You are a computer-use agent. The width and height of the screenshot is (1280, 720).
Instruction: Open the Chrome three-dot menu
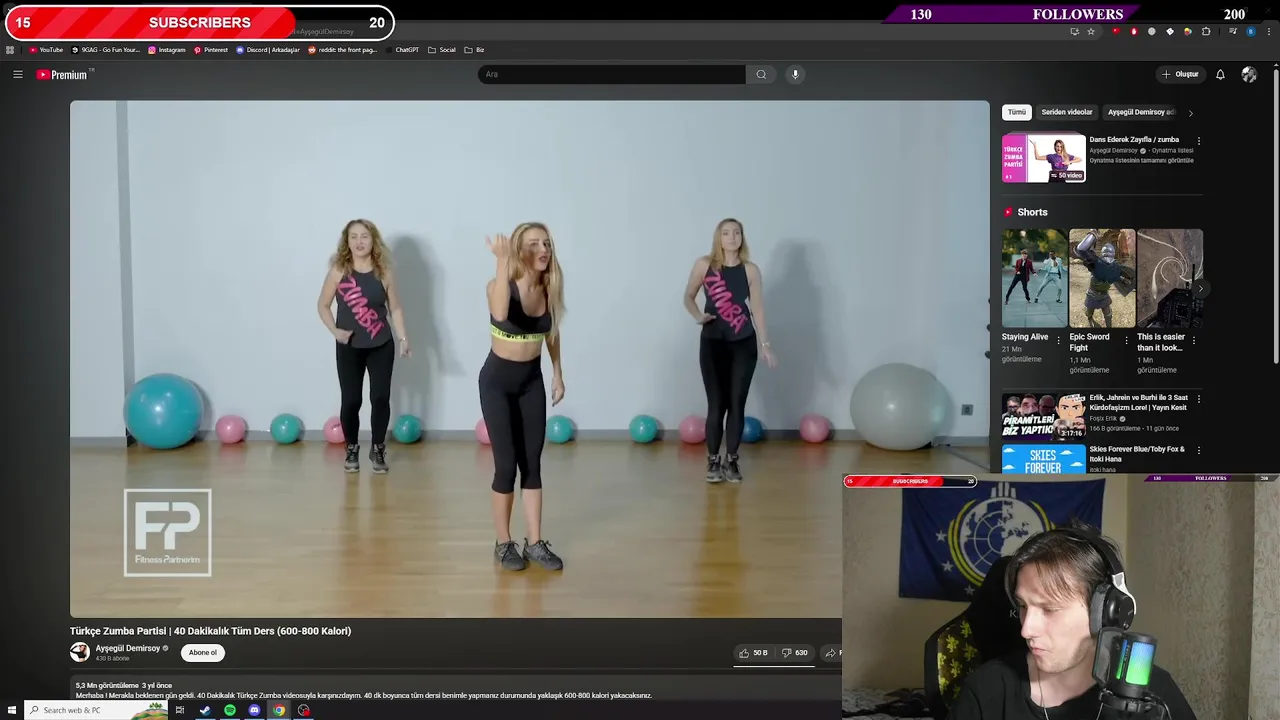pyautogui.click(x=1269, y=31)
